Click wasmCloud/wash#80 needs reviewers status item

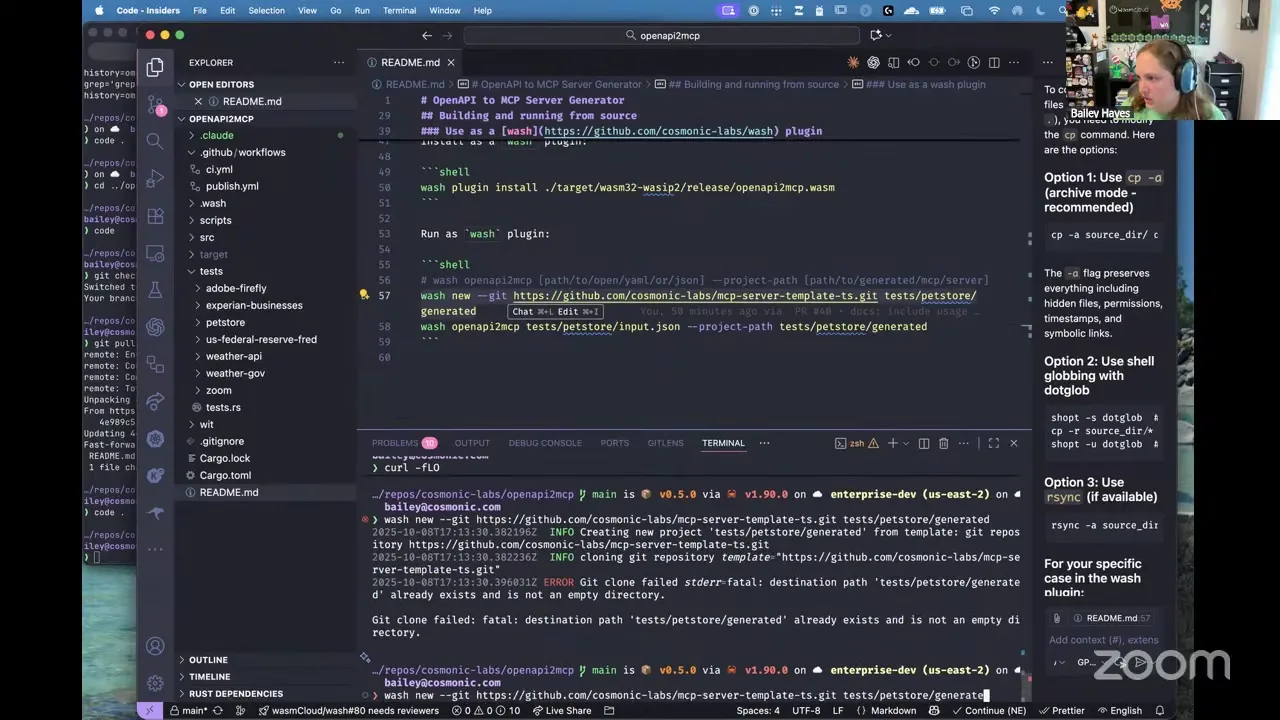(x=348, y=711)
